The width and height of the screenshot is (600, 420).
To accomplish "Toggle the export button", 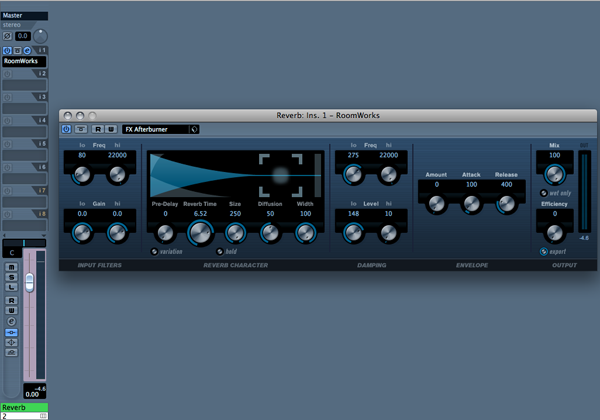I will click(543, 251).
